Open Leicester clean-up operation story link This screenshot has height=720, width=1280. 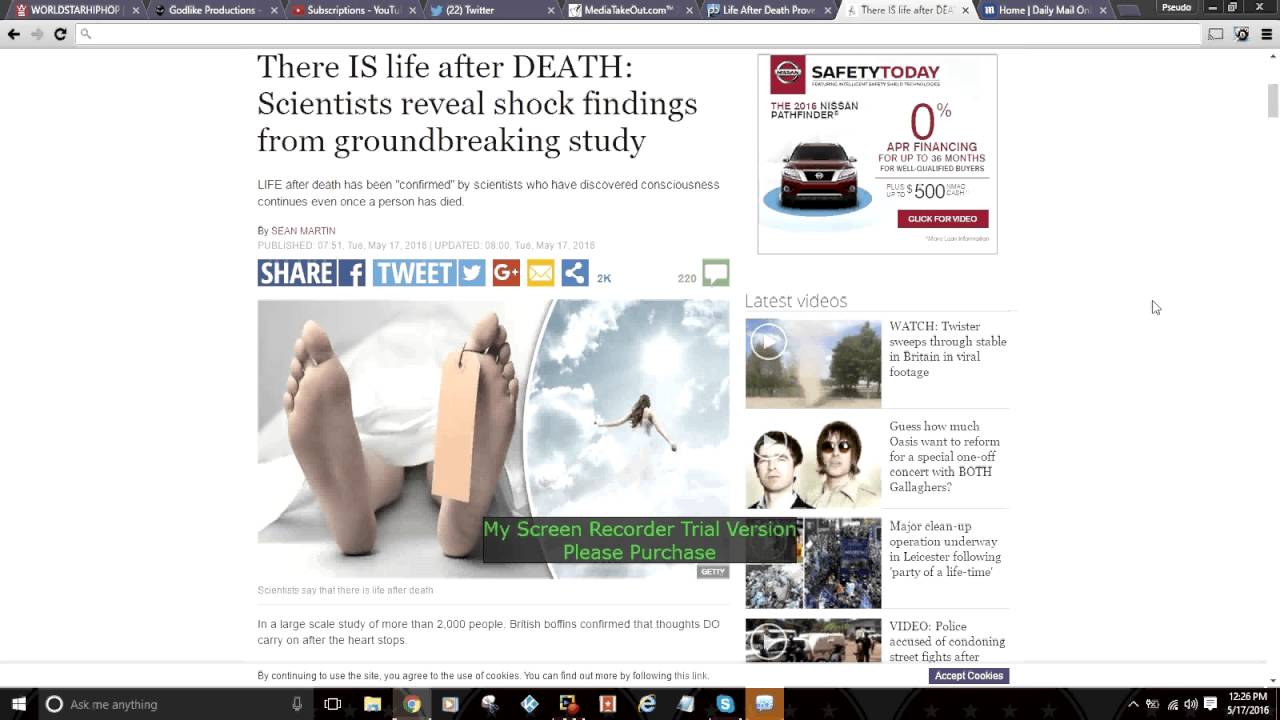(x=945, y=549)
